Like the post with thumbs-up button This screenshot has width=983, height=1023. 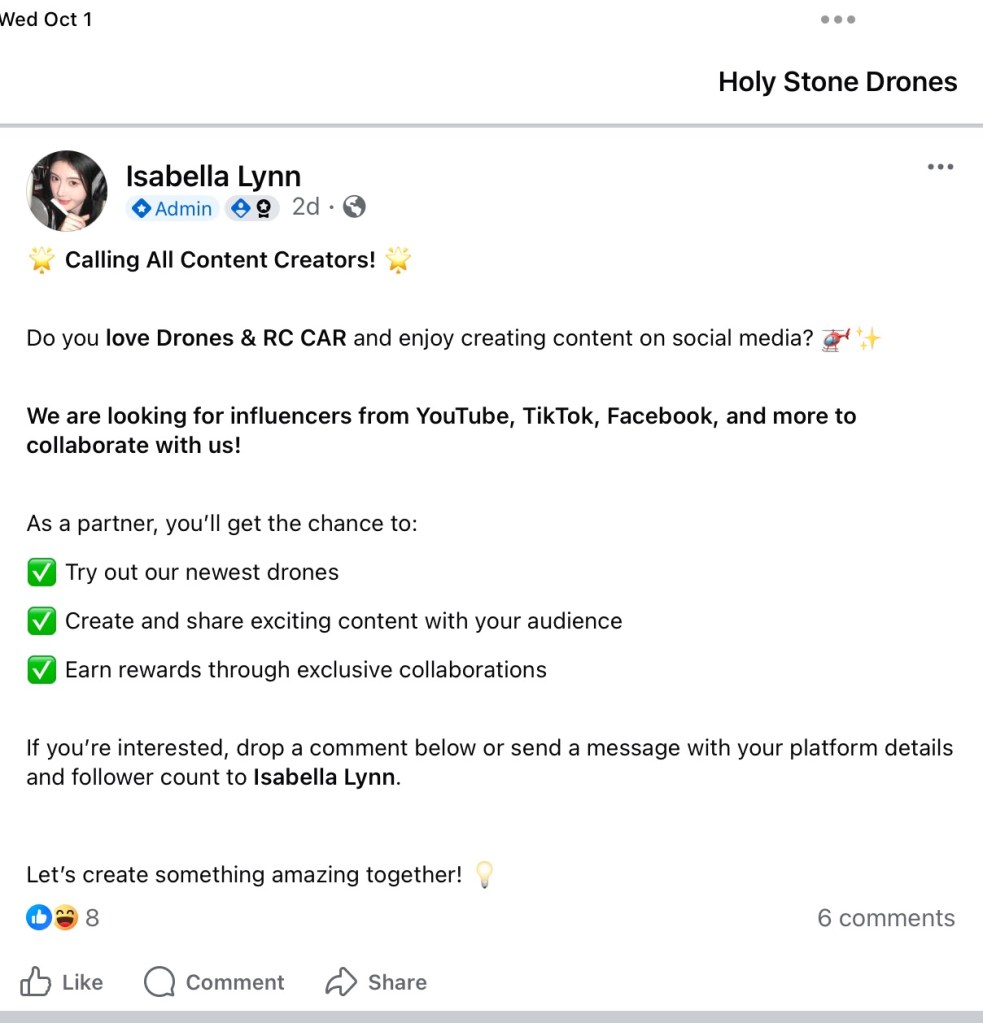click(62, 982)
